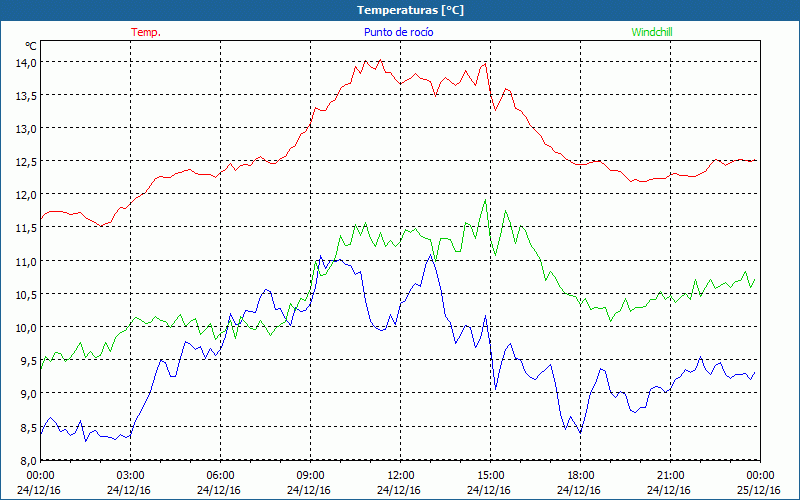Click the 09:00 time axis label
This screenshot has height=500, width=800.
coord(311,476)
